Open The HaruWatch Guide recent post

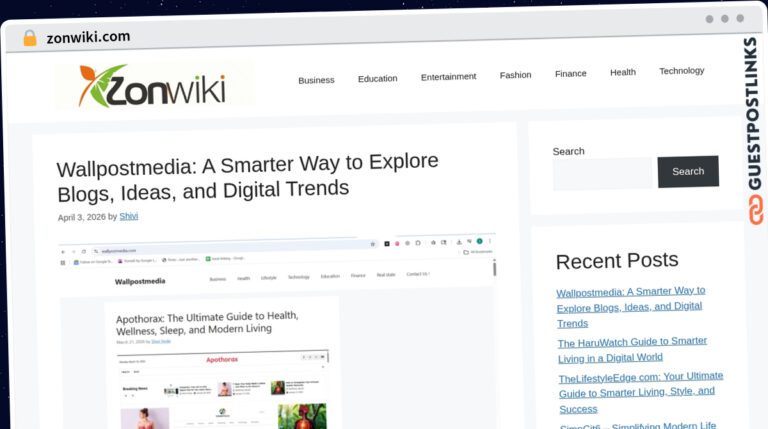pyautogui.click(x=632, y=350)
